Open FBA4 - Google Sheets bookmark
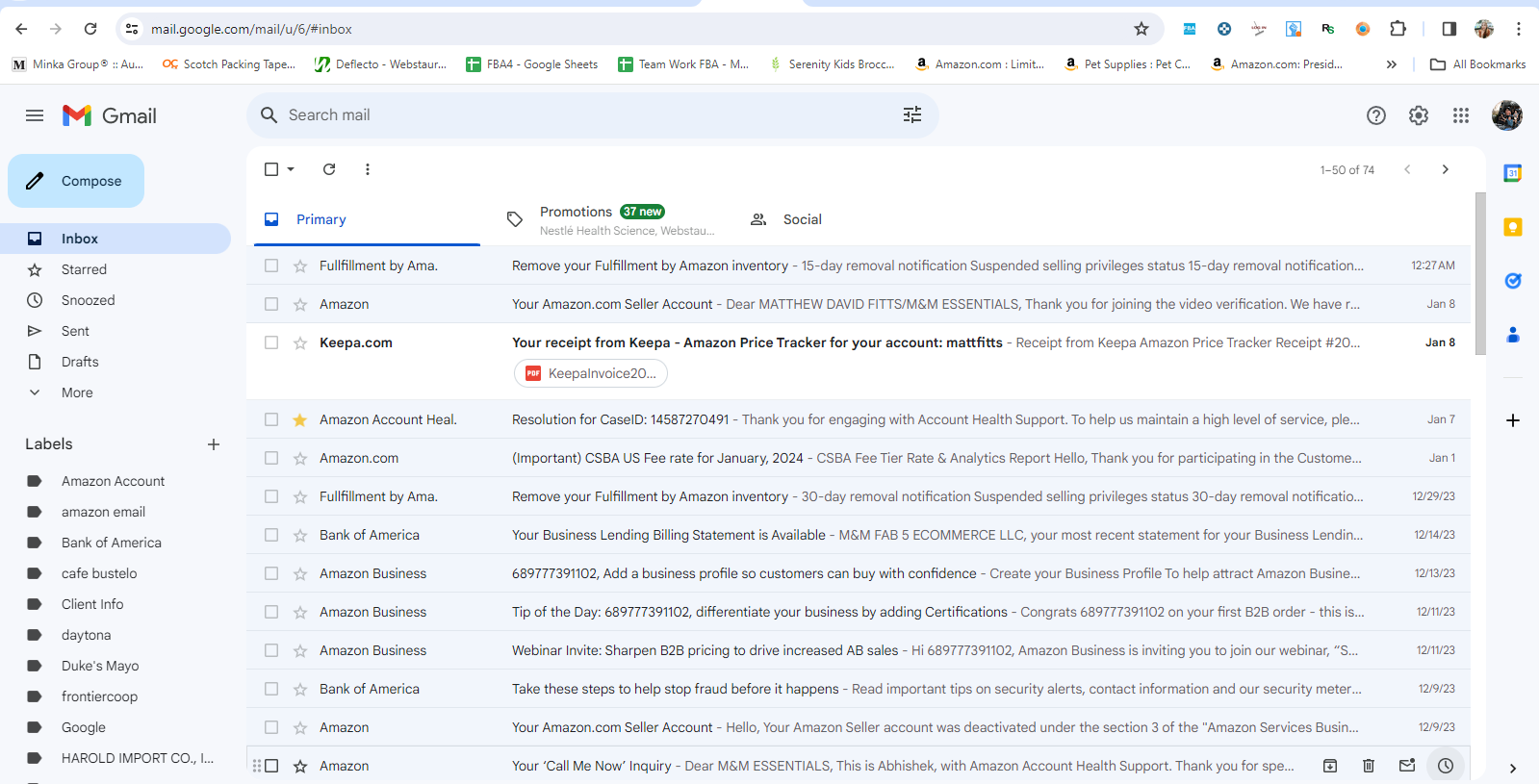This screenshot has width=1539, height=784. [531, 64]
